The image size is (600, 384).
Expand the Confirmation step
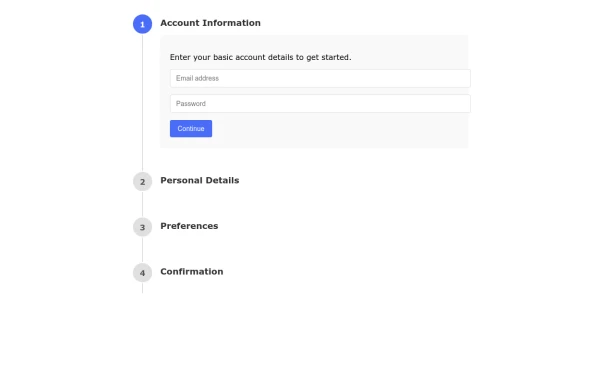(191, 272)
